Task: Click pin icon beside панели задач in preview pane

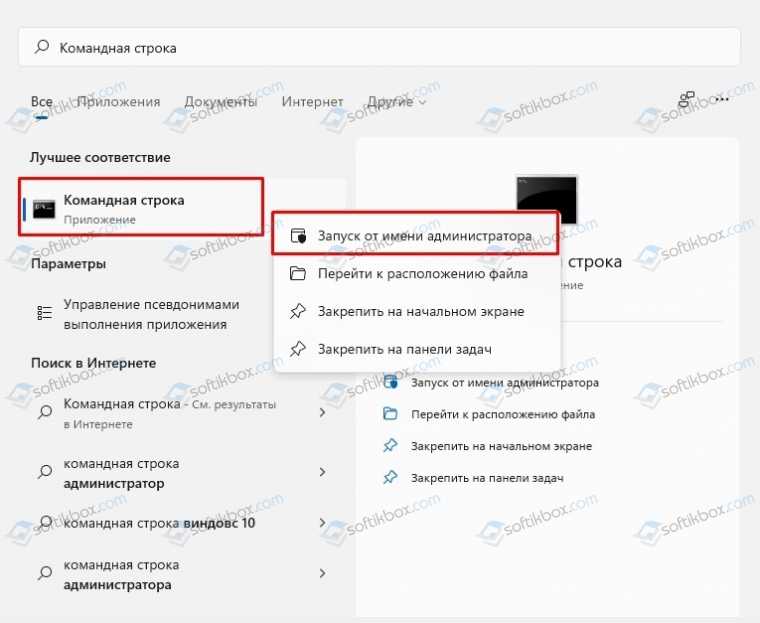Action: tap(390, 478)
